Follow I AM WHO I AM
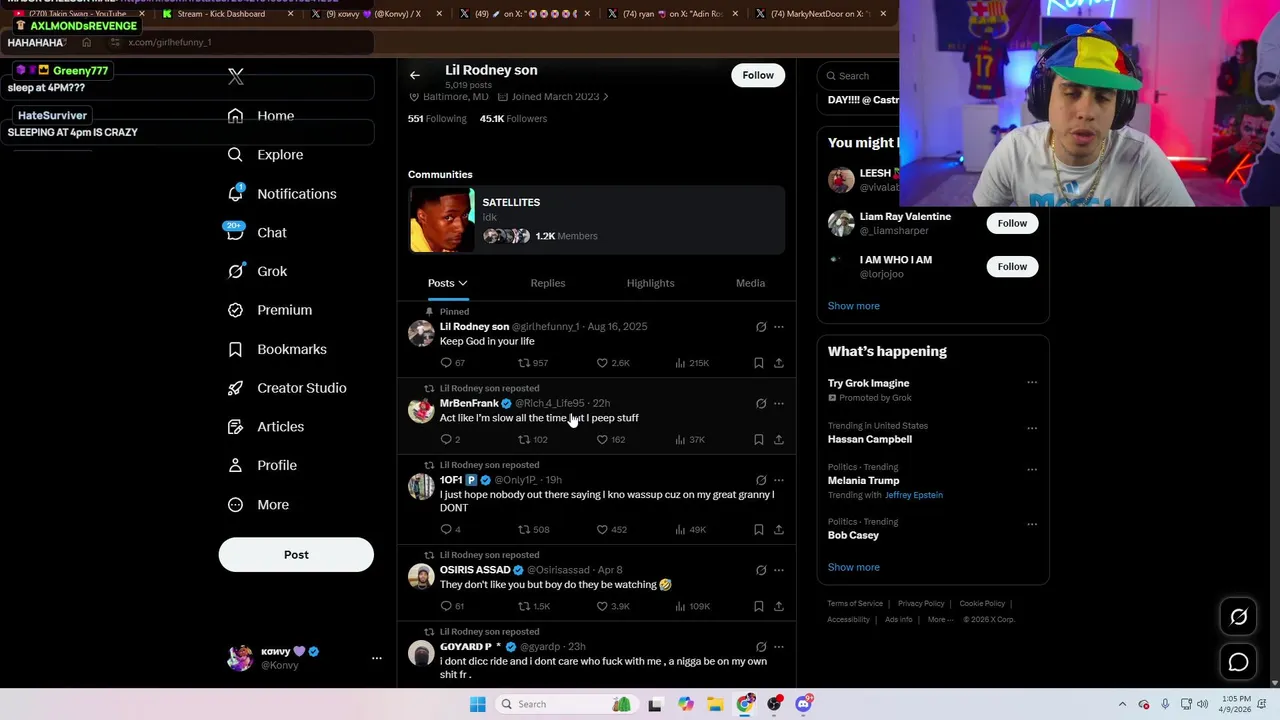1280x720 pixels. tap(1012, 267)
